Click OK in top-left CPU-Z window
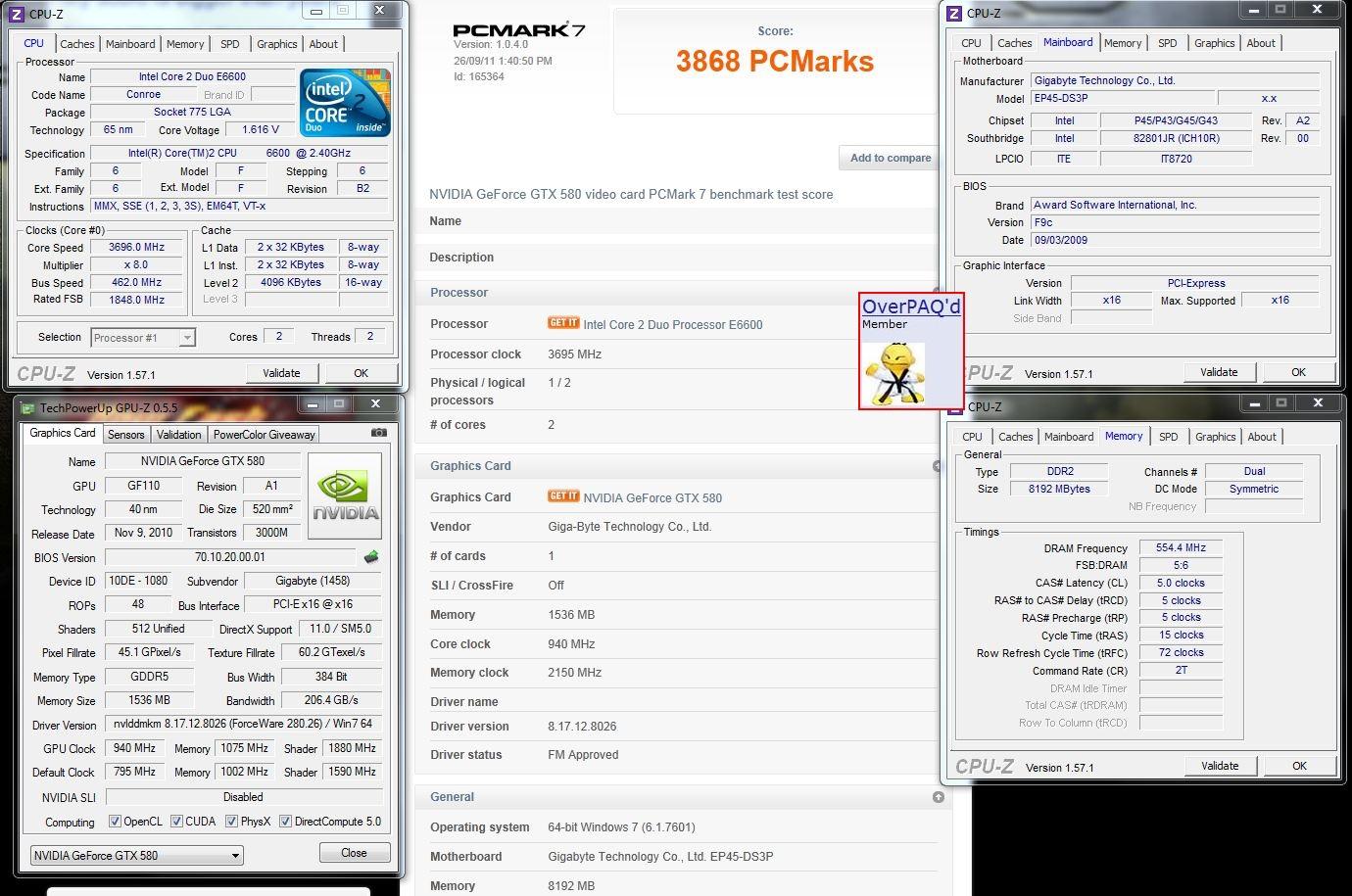The image size is (1352, 896). pyautogui.click(x=361, y=373)
